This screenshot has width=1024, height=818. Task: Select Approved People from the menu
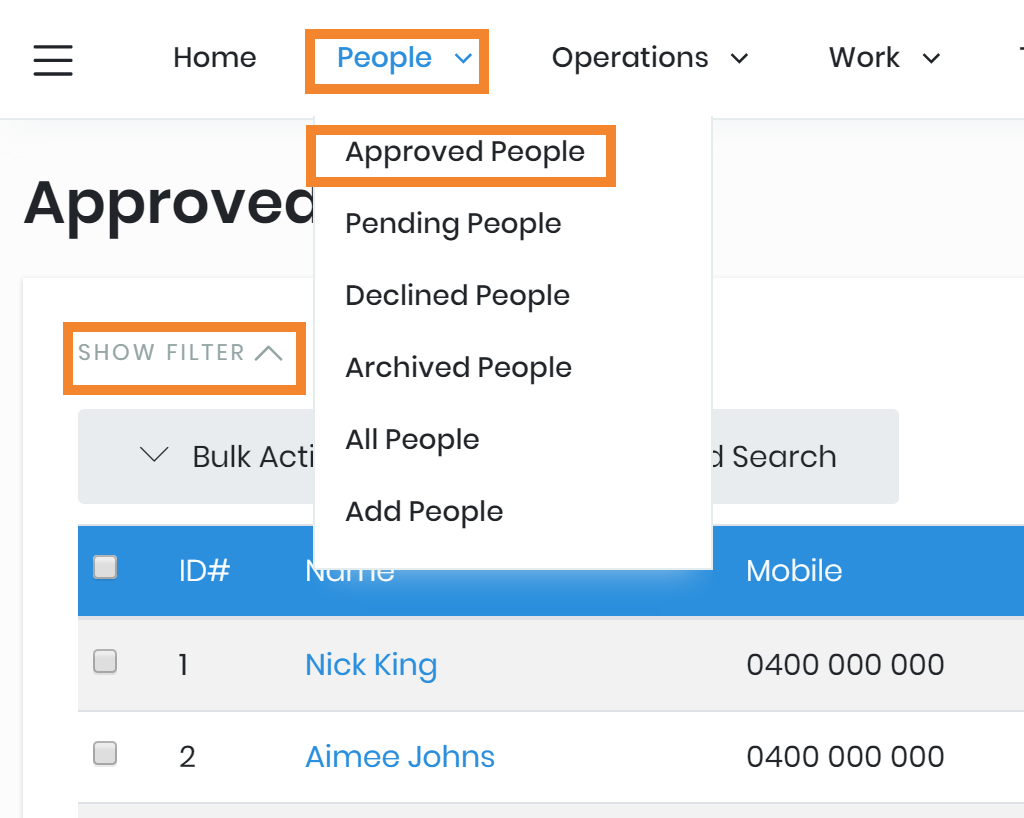(x=465, y=152)
